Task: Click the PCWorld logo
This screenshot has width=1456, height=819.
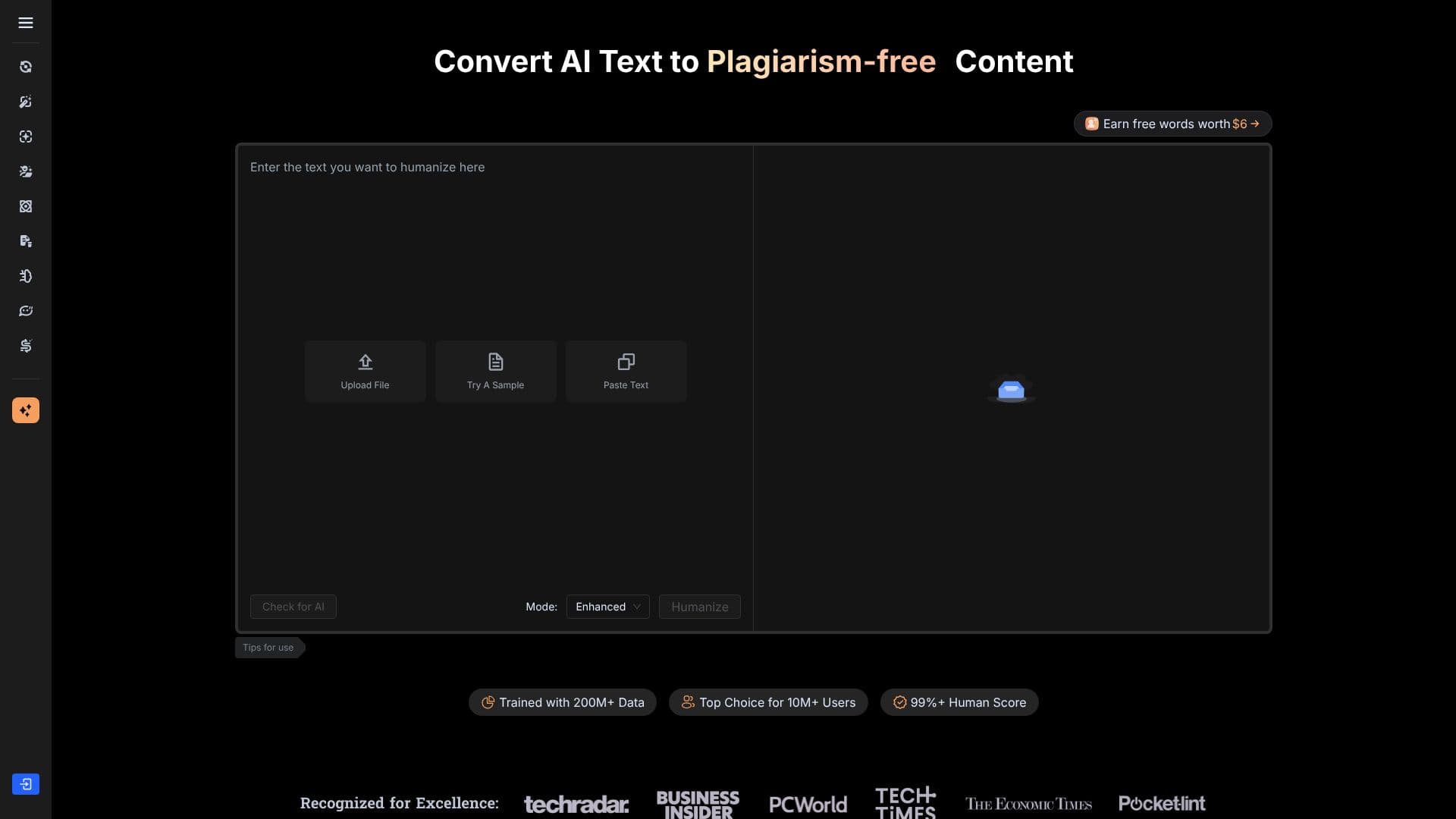Action: [808, 804]
